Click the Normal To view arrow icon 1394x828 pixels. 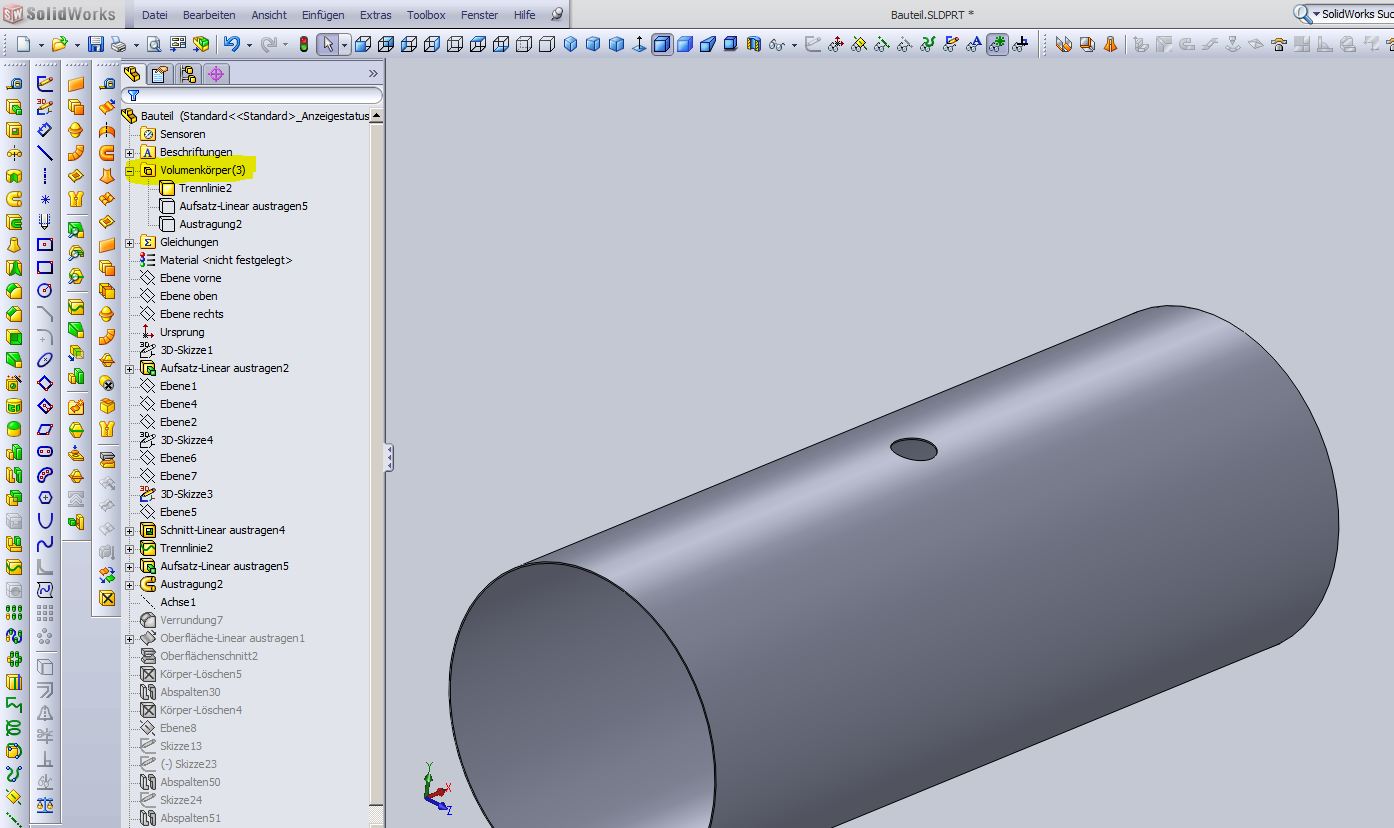coord(639,45)
